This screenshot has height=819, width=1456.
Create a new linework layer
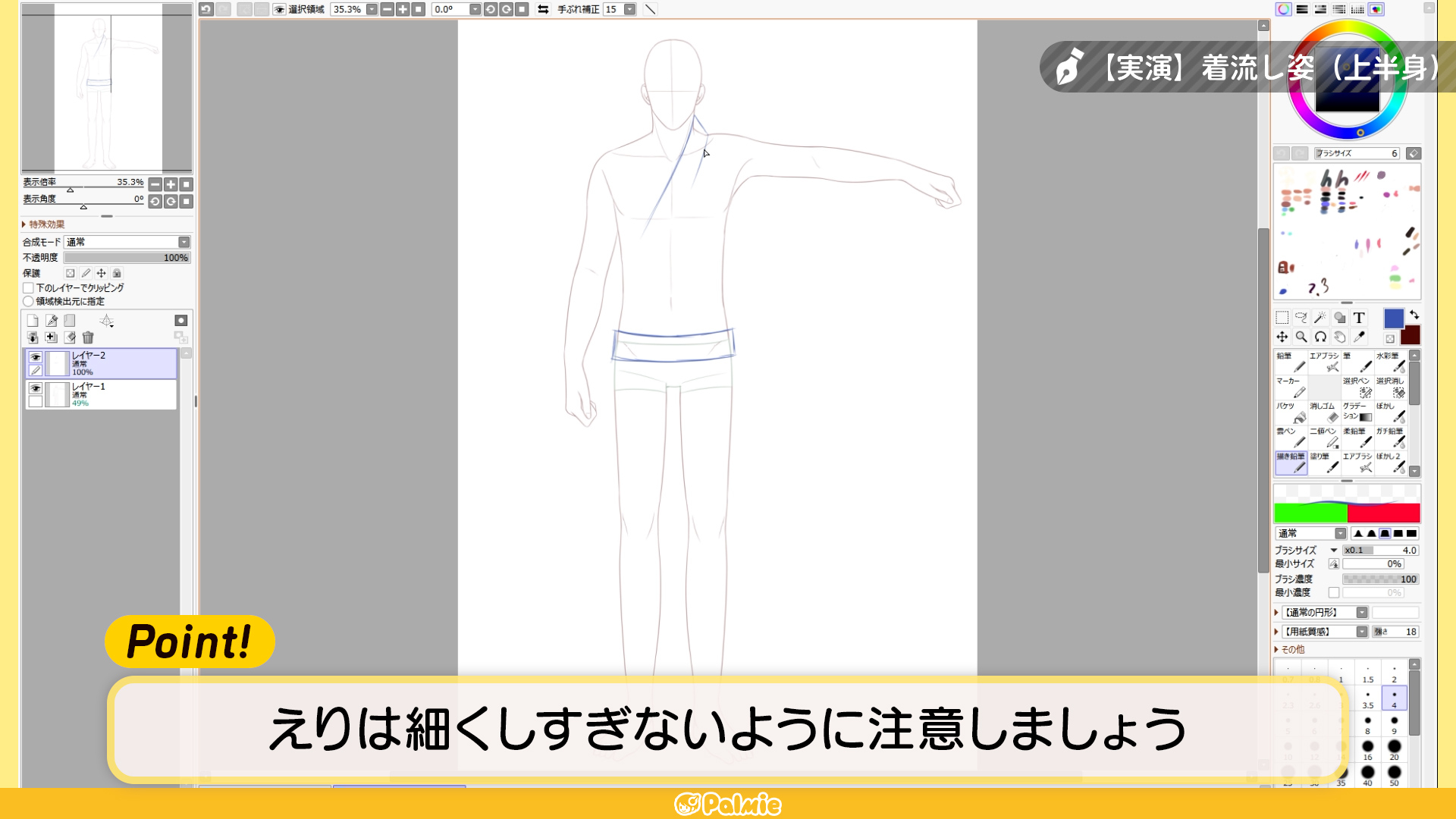[x=52, y=321]
